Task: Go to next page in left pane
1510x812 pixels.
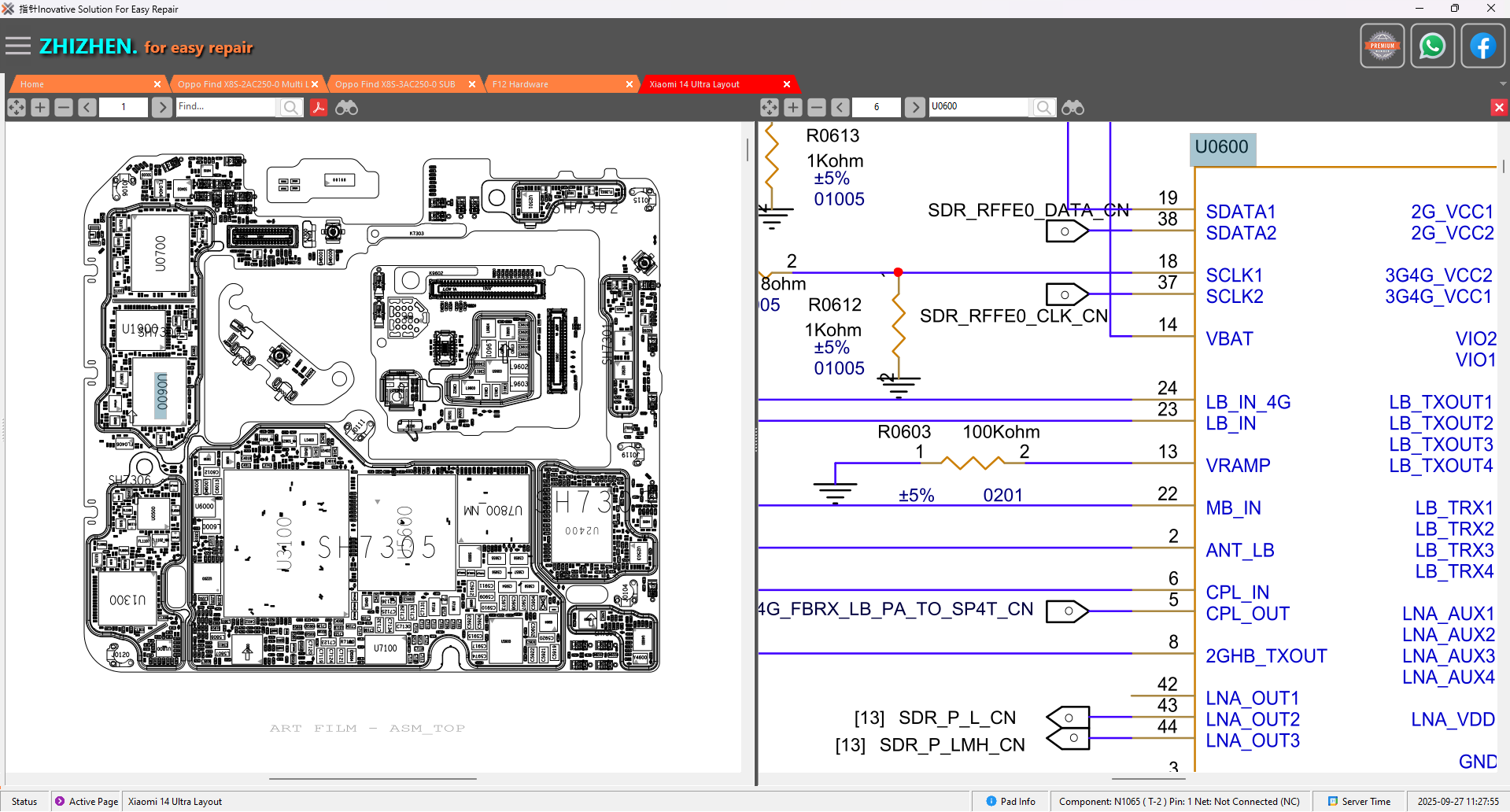Action: (x=161, y=107)
